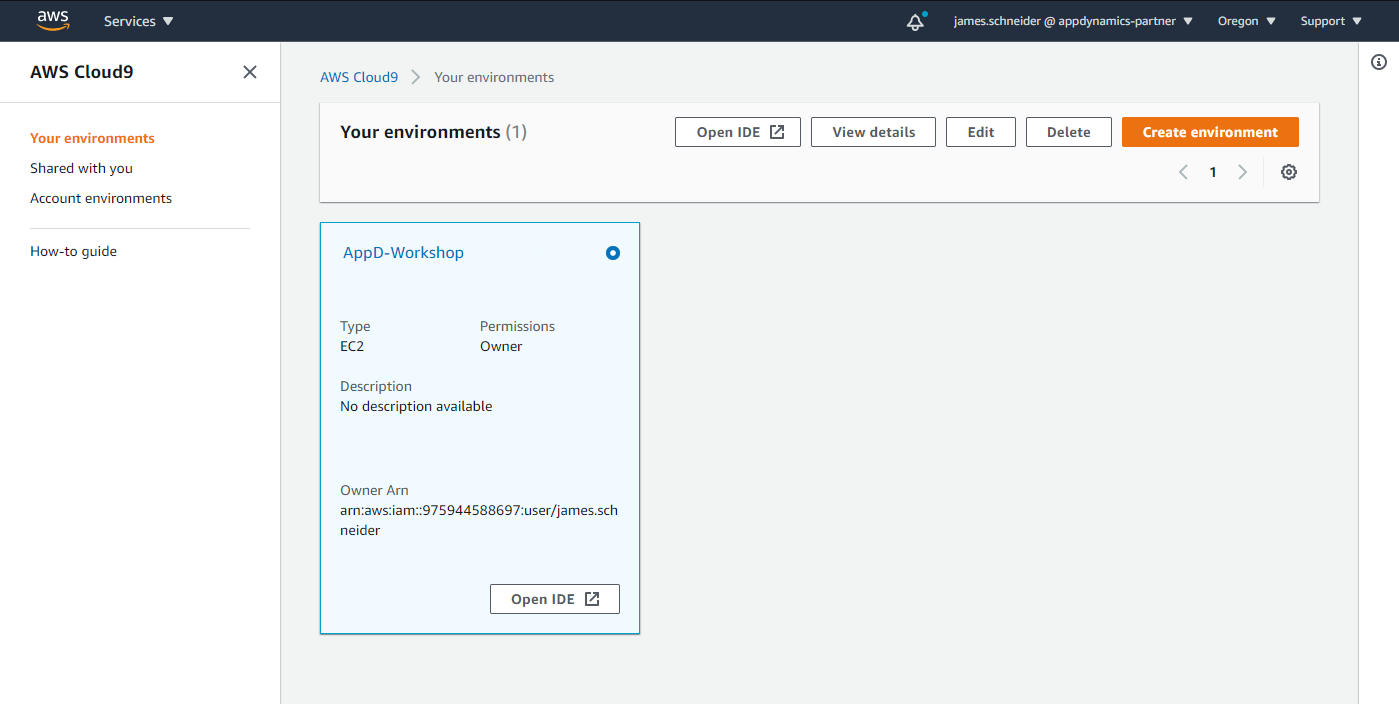The image size is (1399, 704).
Task: Open the Support dropdown menu
Action: pos(1331,21)
